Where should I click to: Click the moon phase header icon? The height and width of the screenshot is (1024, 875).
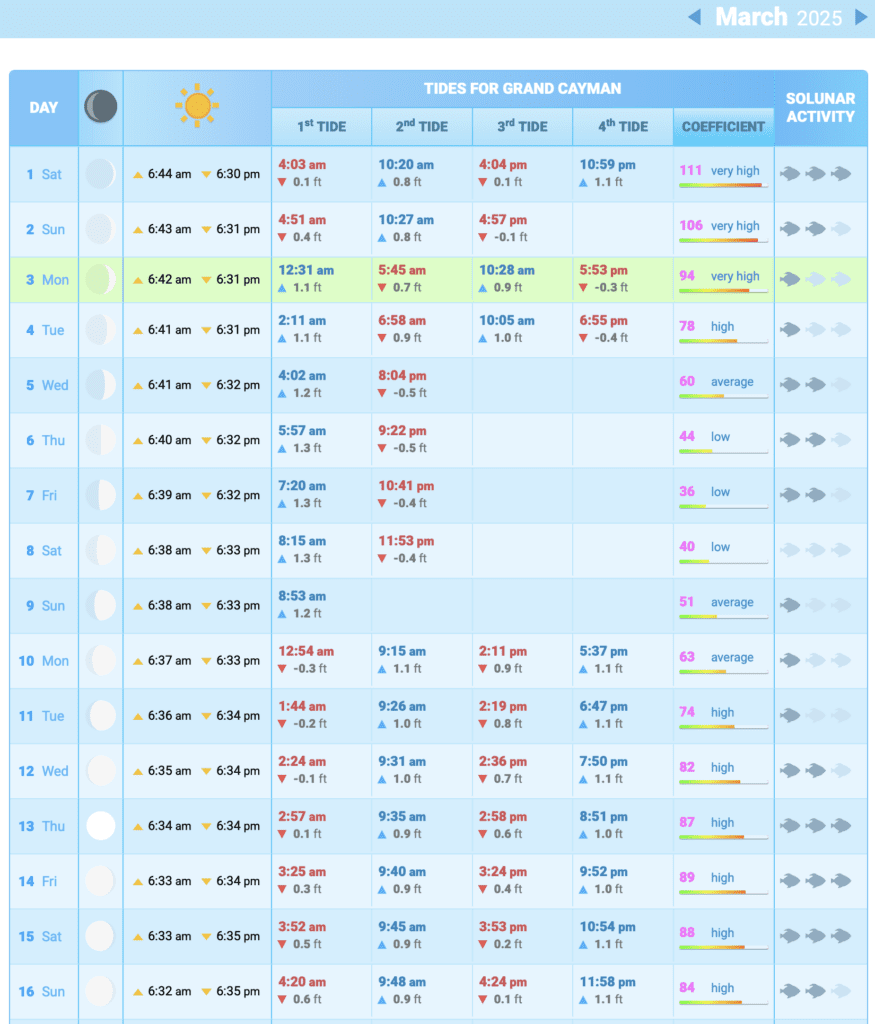[x=100, y=106]
